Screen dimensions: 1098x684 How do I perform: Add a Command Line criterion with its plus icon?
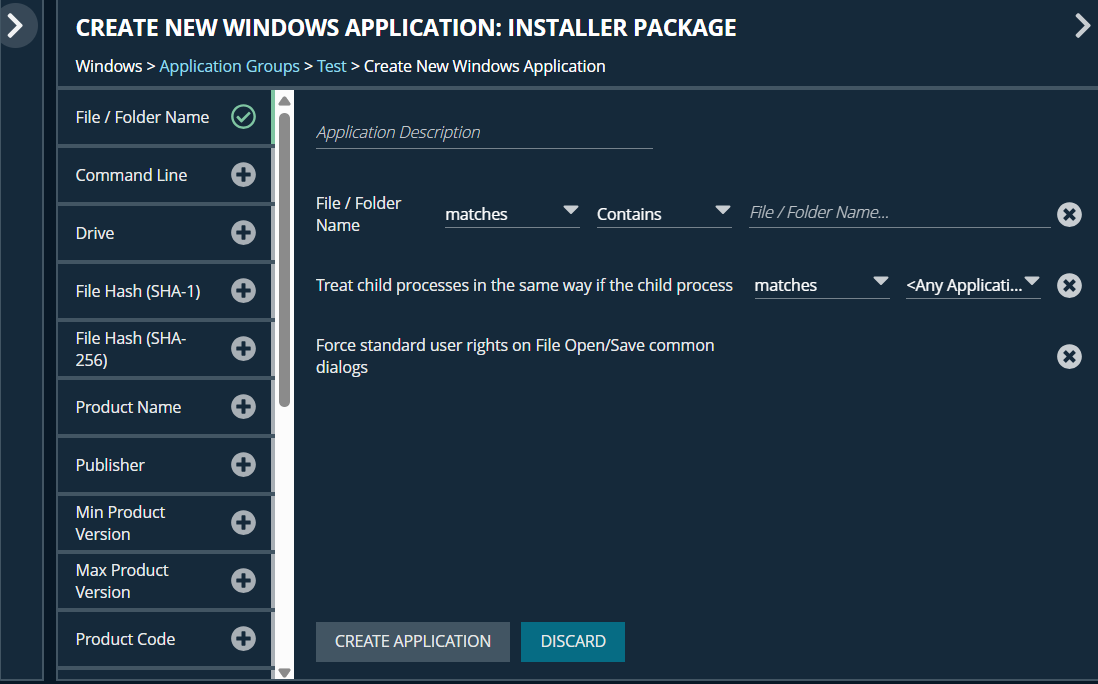243,175
